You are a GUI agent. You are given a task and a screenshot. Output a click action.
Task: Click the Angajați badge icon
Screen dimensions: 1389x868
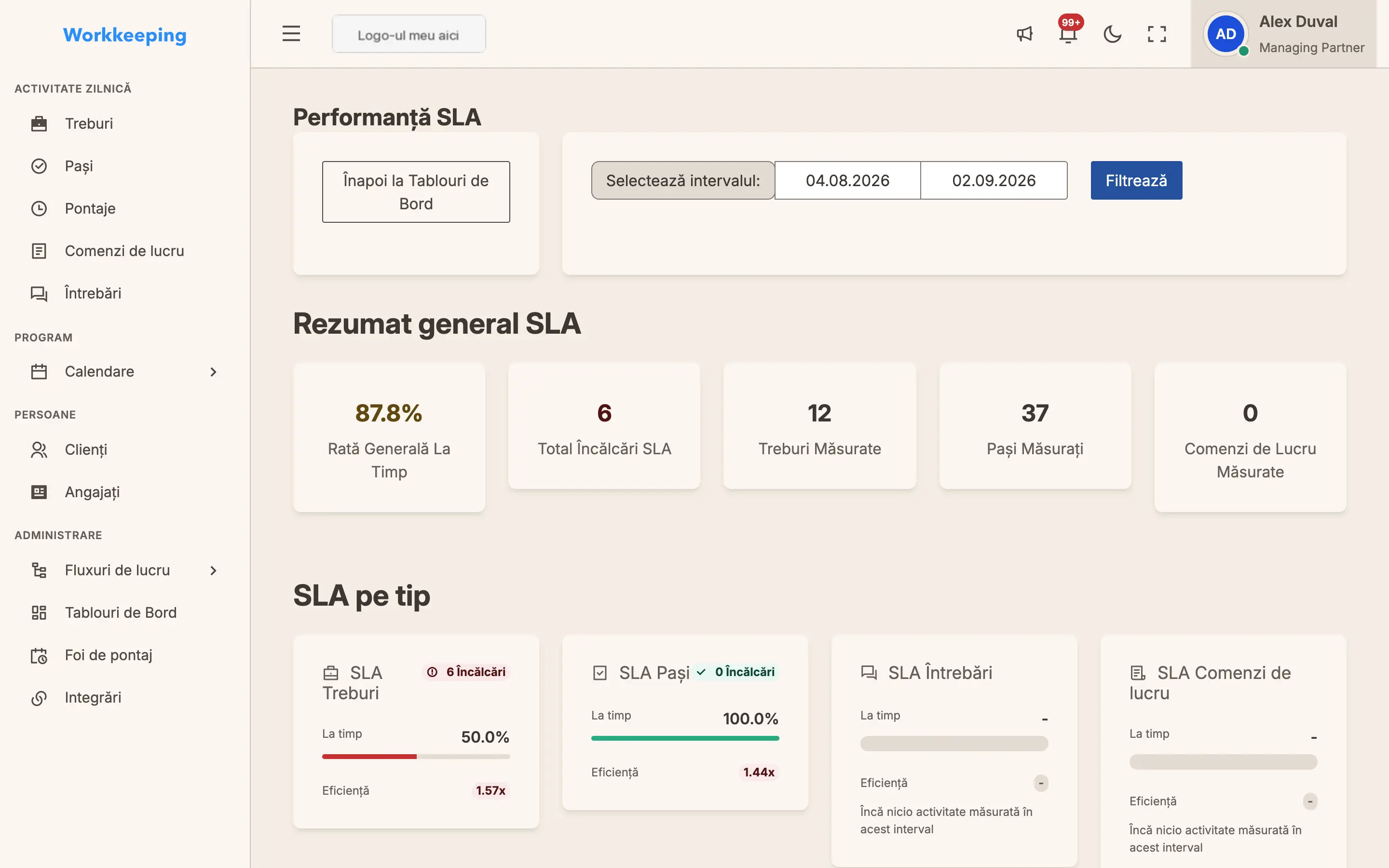[39, 492]
